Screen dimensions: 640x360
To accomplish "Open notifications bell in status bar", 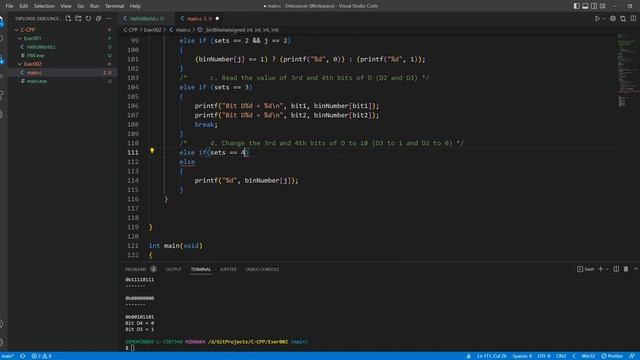I will (x=632, y=356).
